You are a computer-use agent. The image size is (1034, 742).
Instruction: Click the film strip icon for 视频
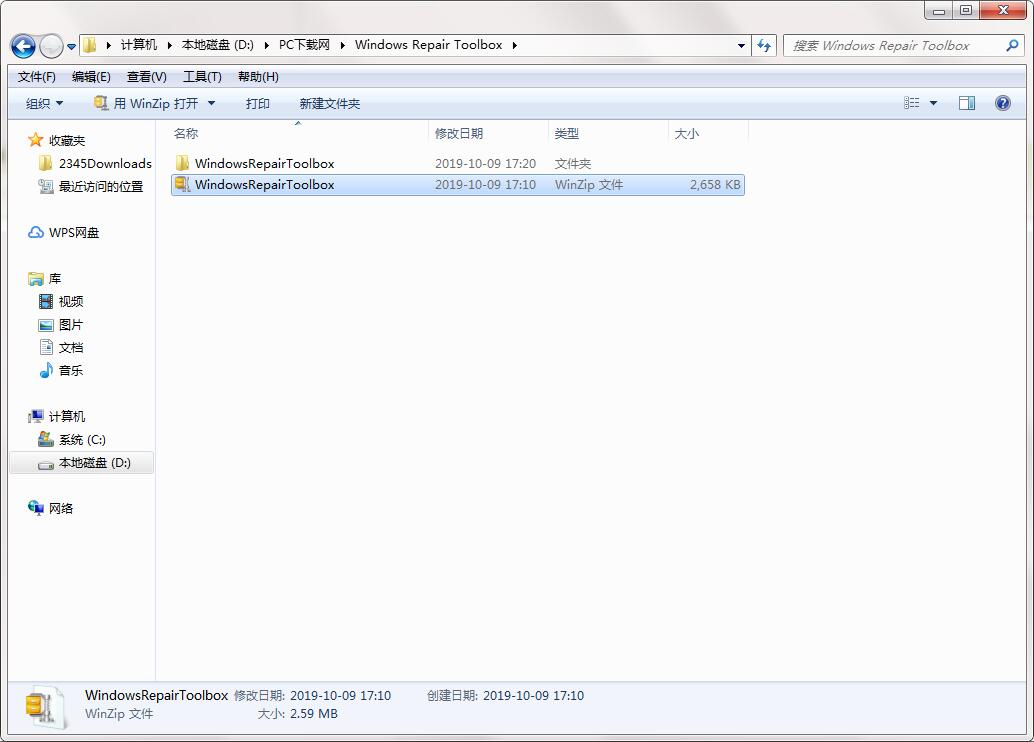pos(46,301)
